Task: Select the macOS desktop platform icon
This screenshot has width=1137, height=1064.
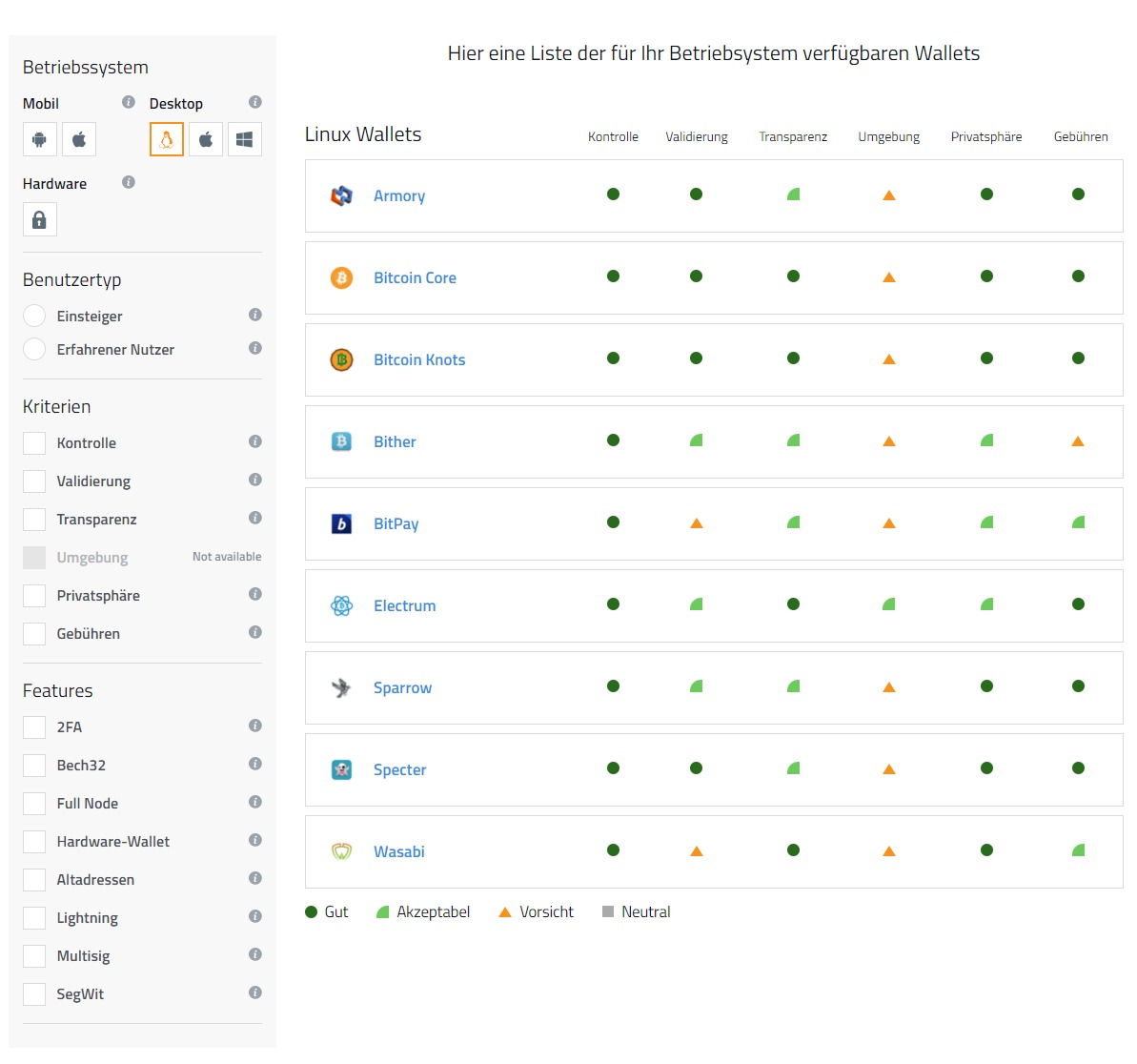Action: click(x=206, y=139)
